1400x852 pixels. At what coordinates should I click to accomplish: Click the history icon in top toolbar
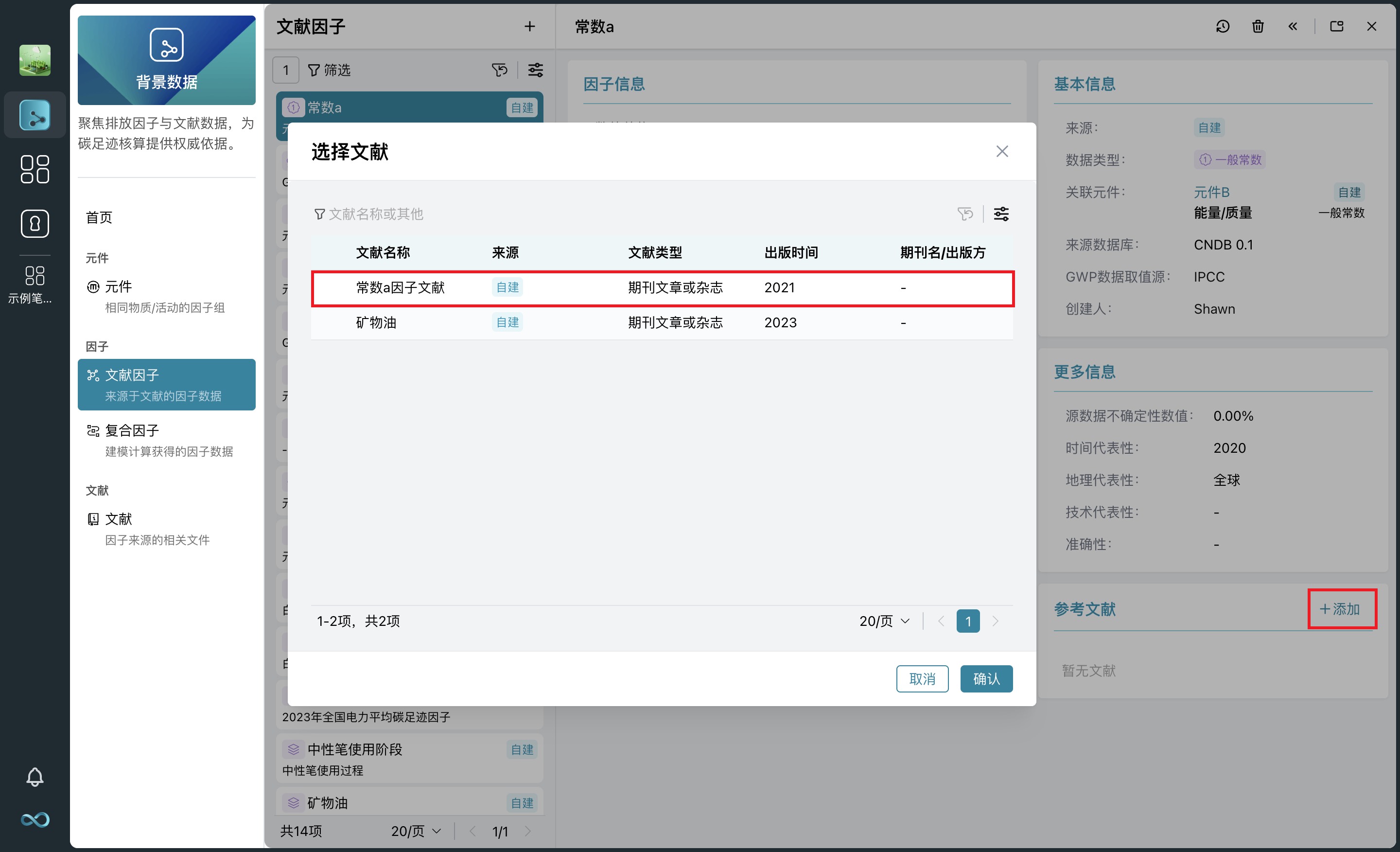pyautogui.click(x=1222, y=26)
